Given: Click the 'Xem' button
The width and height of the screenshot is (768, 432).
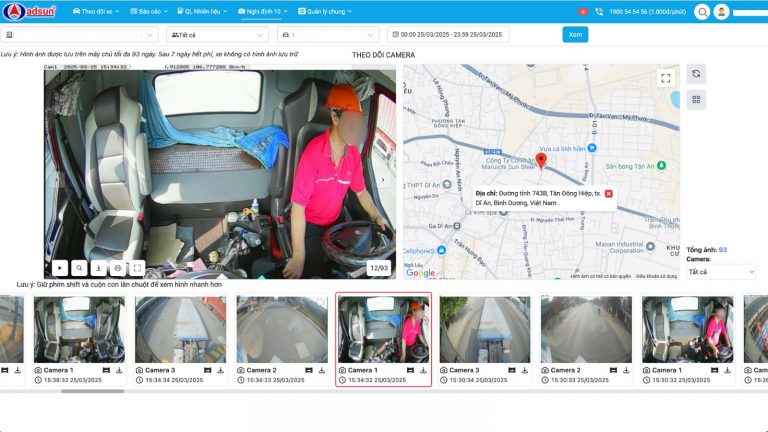Looking at the screenshot, I should (575, 34).
